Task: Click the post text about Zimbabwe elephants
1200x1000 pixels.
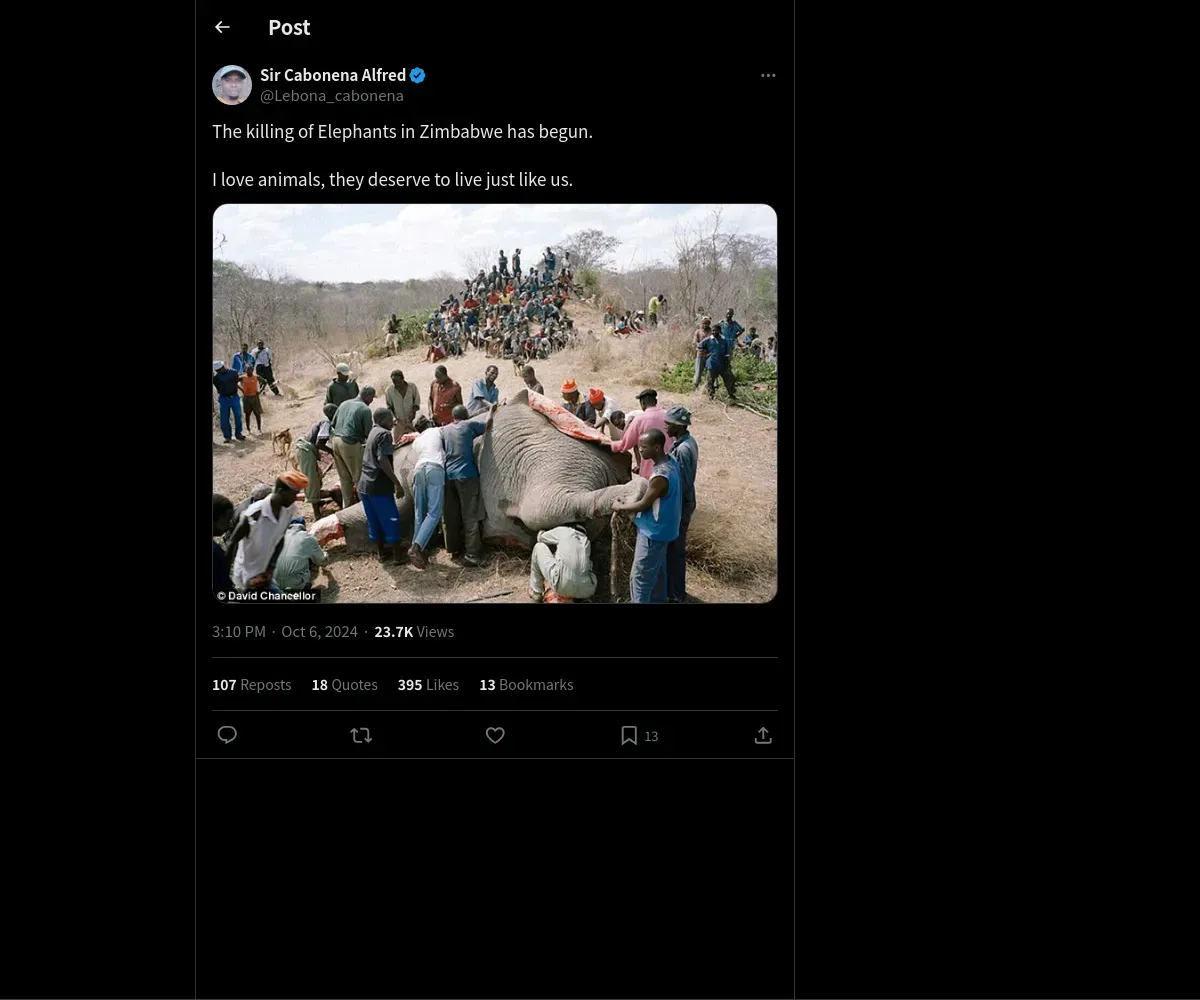Action: (402, 132)
